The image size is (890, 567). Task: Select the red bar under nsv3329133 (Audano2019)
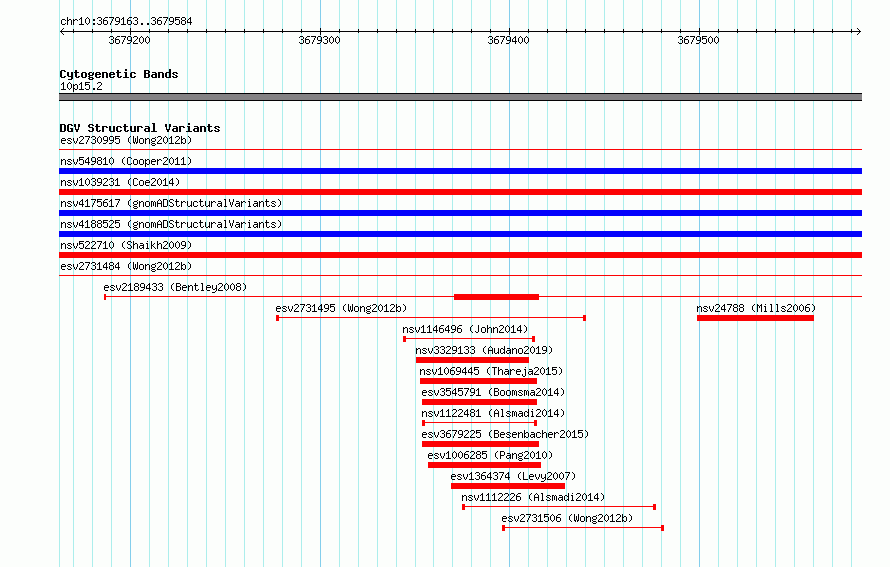472,360
